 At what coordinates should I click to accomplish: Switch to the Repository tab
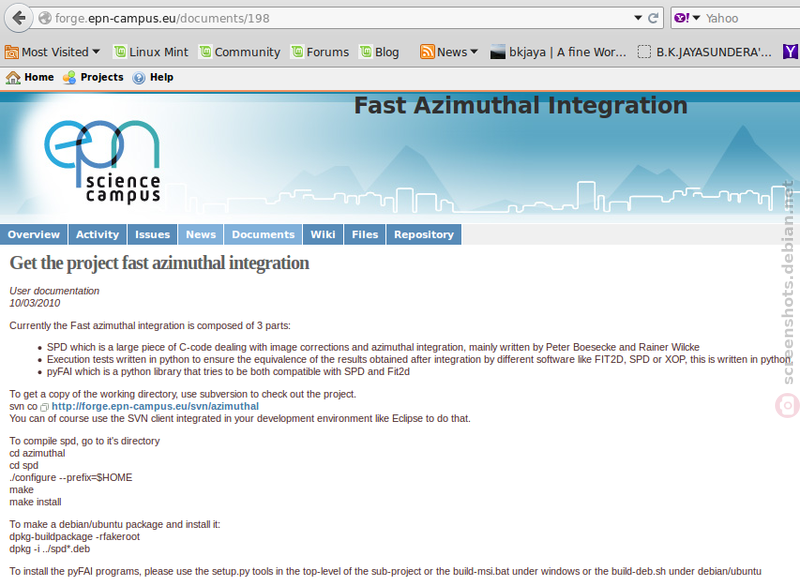(x=424, y=235)
